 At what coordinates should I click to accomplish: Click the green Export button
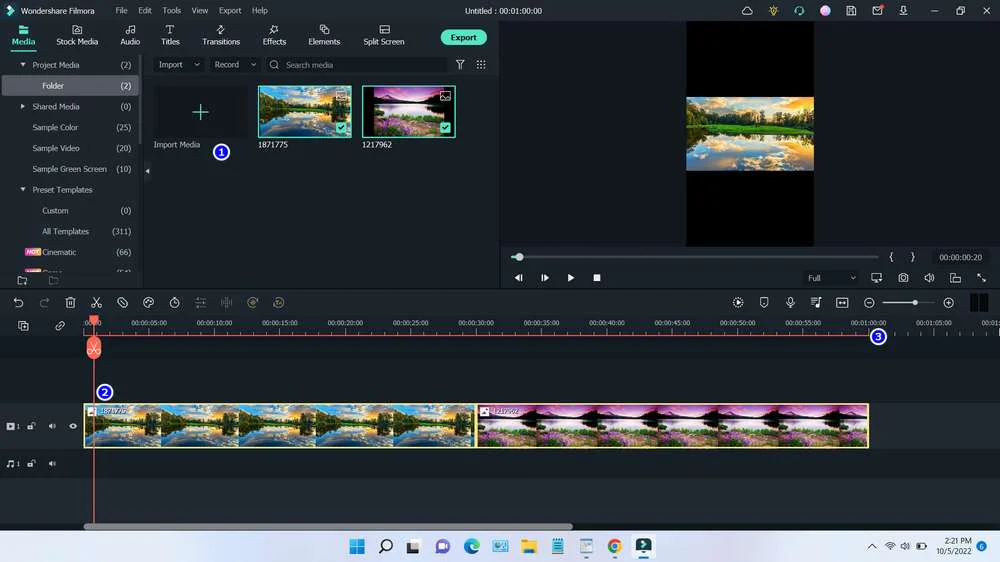point(464,37)
